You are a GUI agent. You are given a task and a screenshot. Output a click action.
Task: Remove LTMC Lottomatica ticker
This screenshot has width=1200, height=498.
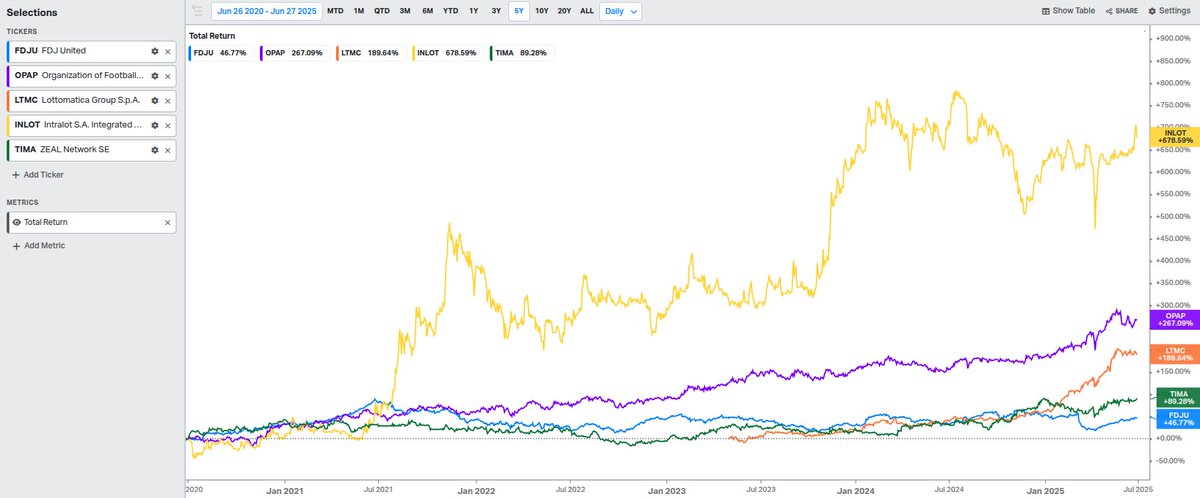167,100
